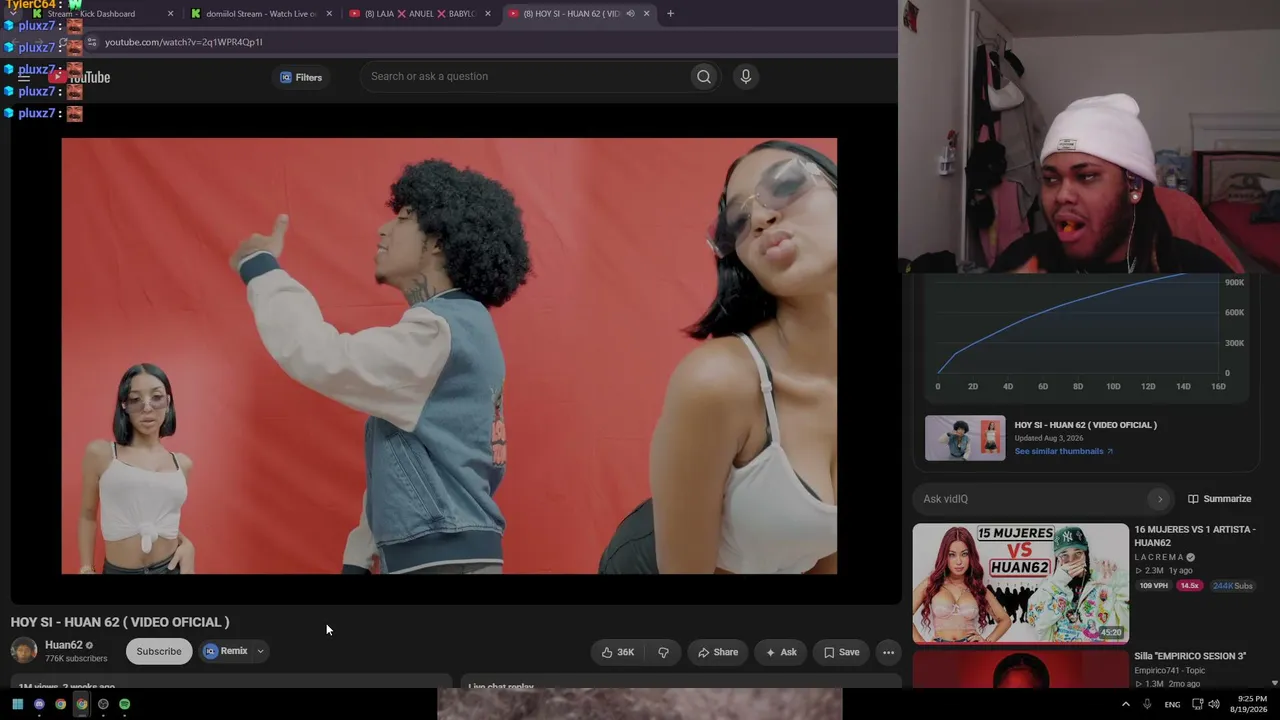1280x720 pixels.
Task: Click the magnifier search icon
Action: coord(704,76)
